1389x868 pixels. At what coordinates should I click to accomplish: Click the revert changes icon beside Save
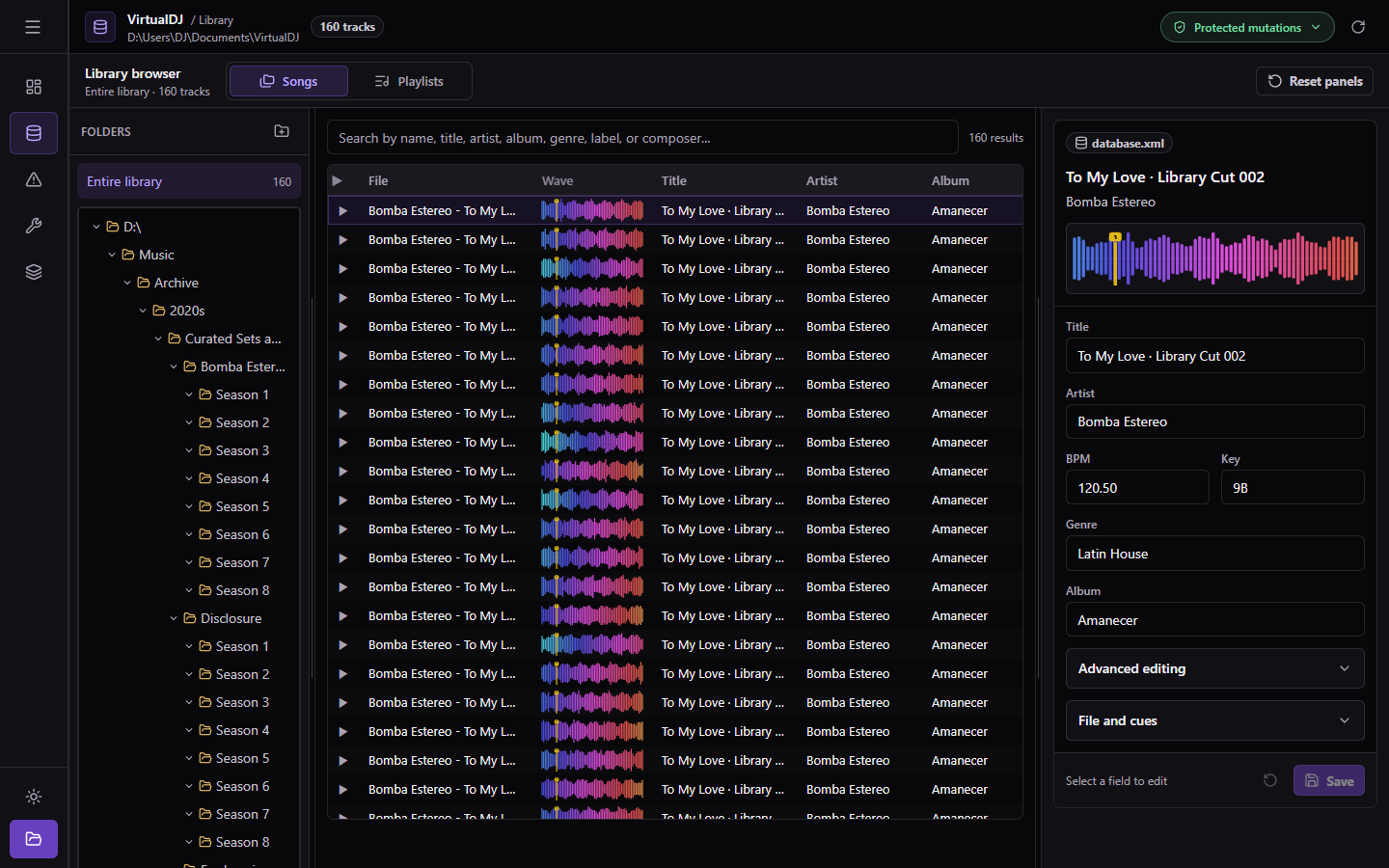(1270, 780)
